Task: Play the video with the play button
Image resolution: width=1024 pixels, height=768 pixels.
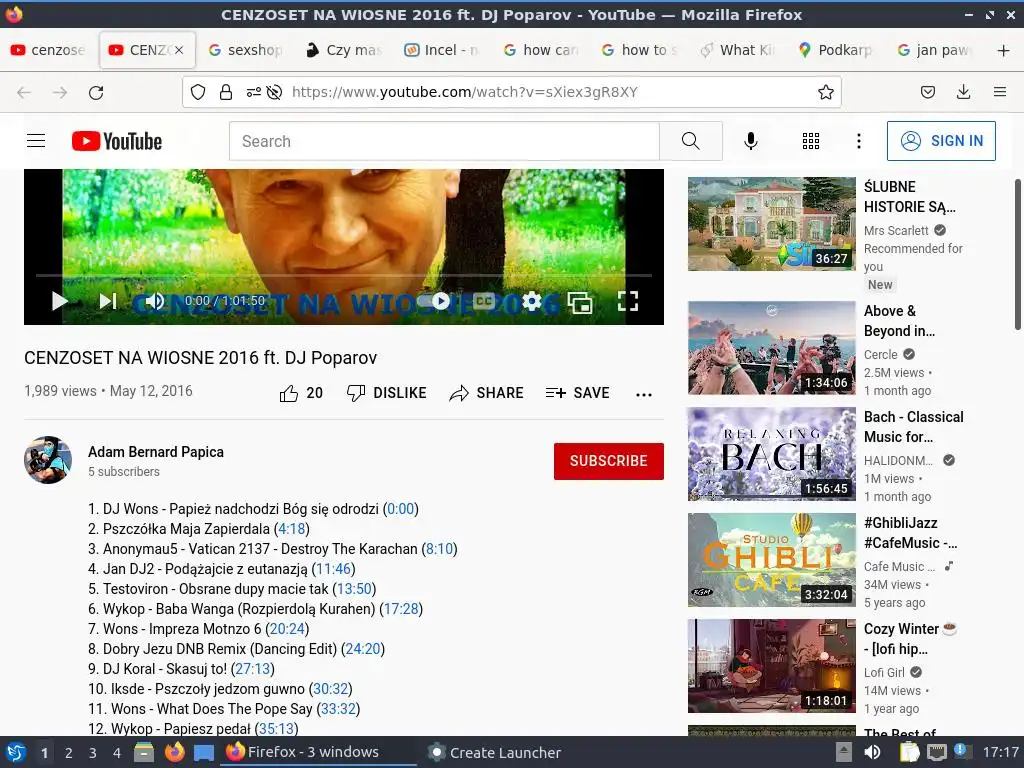Action: pos(59,301)
